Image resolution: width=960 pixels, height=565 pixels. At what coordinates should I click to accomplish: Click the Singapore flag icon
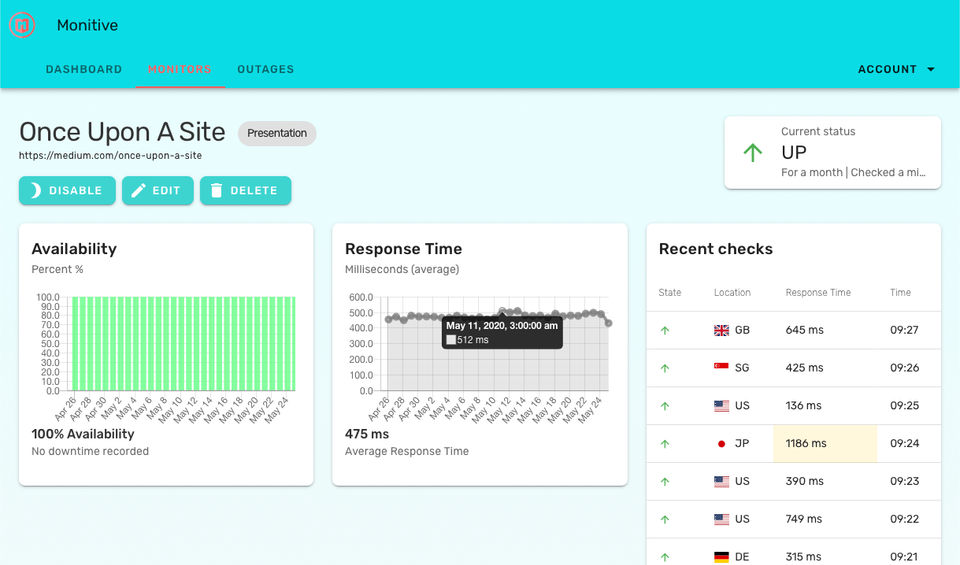coord(721,368)
